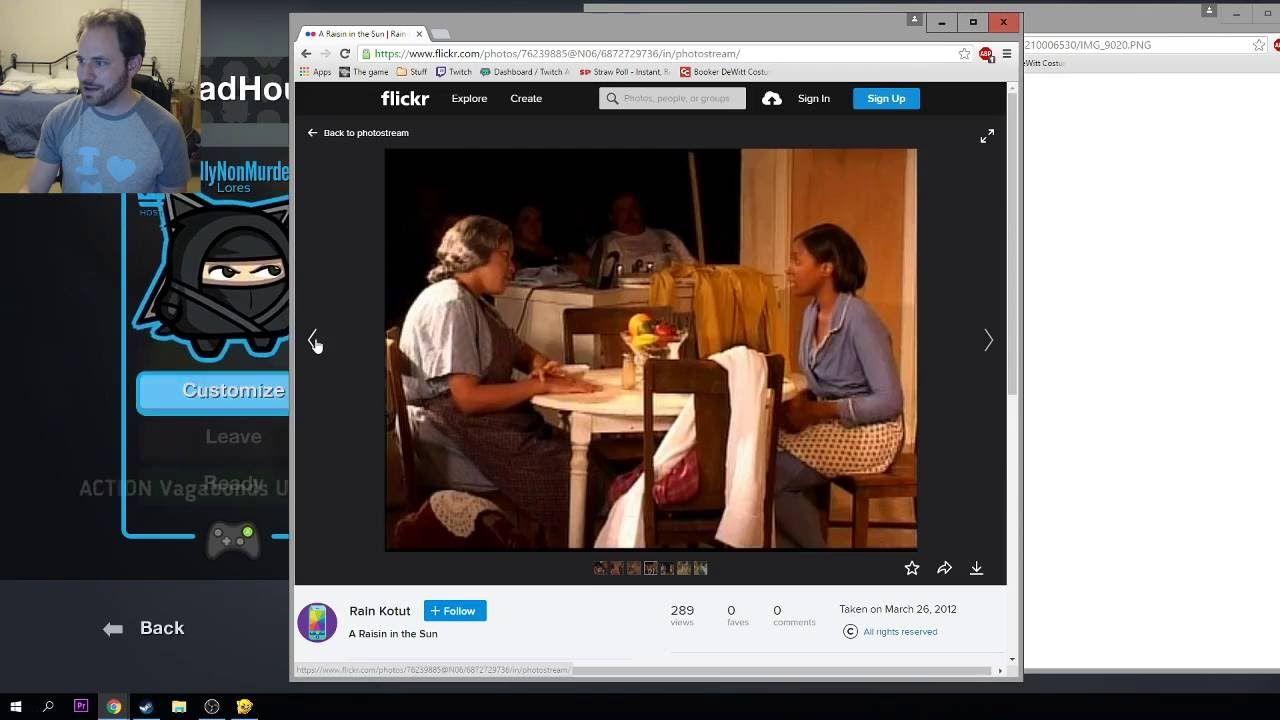Viewport: 1280px width, 720px height.
Task: Follow Rain Kotut
Action: [455, 611]
